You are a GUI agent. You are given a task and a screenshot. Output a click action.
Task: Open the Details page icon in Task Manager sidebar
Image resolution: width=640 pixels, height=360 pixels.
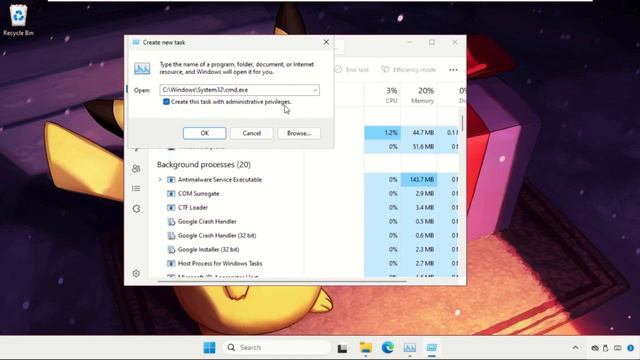pos(136,188)
